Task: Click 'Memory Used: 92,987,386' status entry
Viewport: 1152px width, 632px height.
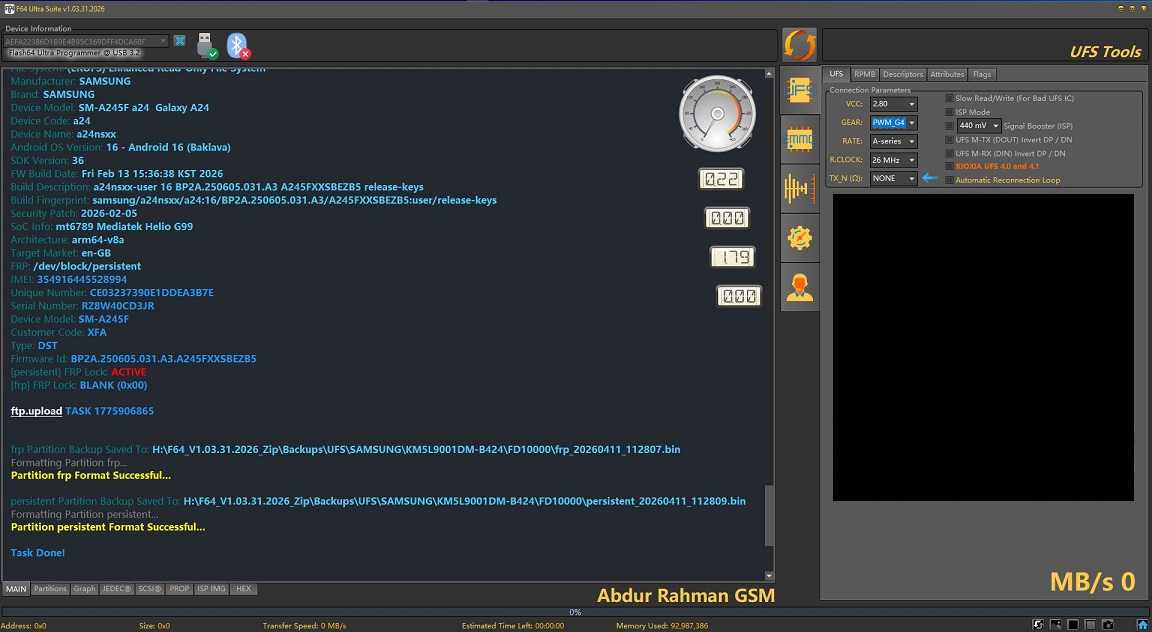Action: pos(662,626)
